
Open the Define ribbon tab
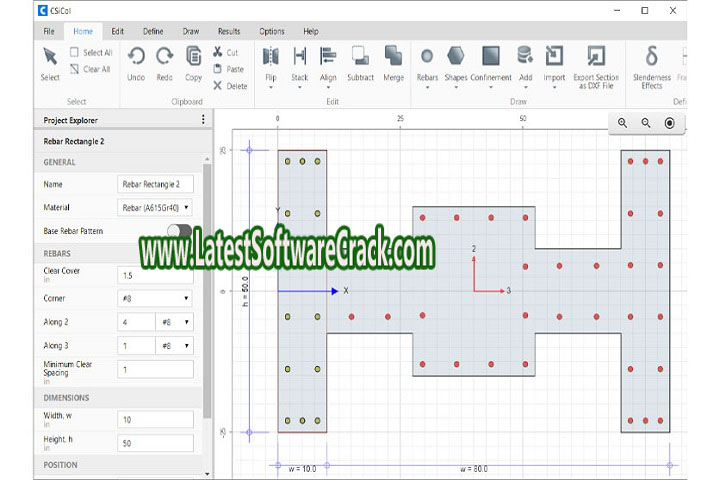coord(153,31)
